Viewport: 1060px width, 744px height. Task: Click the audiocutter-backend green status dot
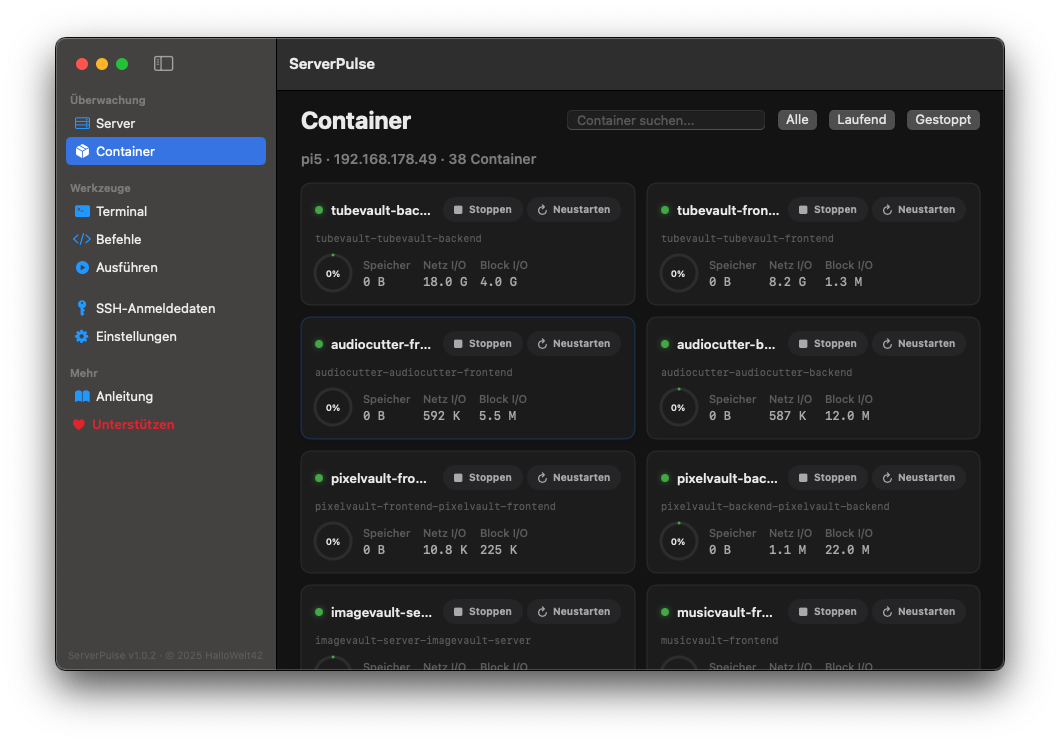(x=665, y=344)
